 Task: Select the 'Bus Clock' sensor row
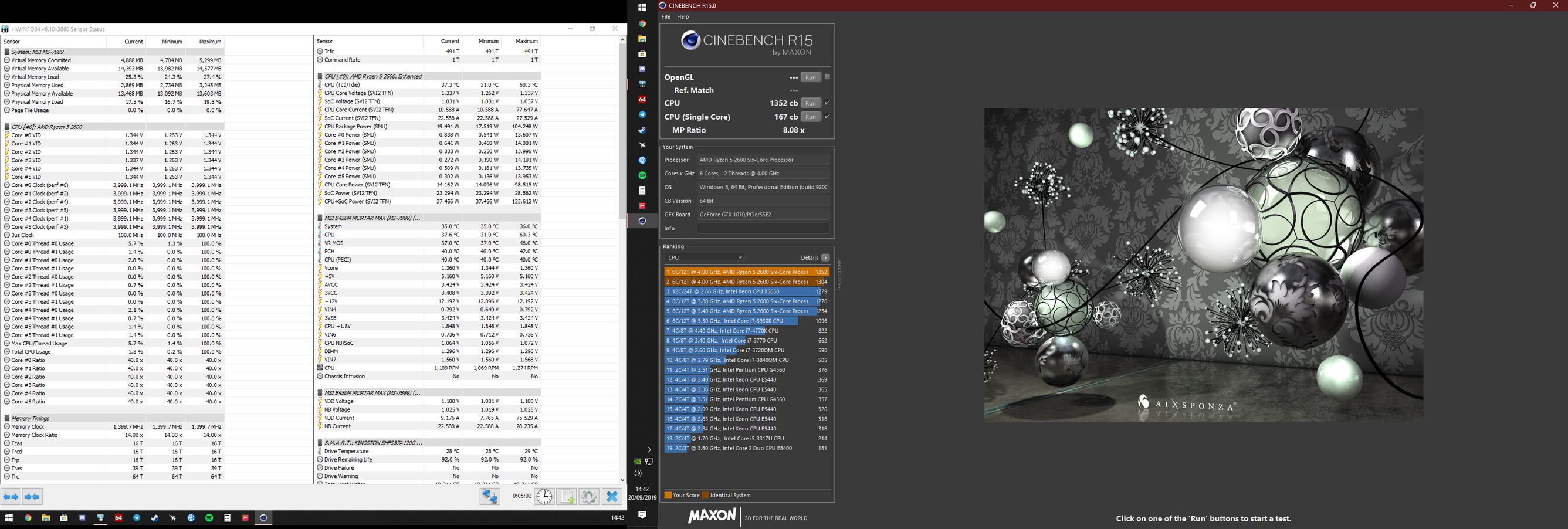point(113,235)
